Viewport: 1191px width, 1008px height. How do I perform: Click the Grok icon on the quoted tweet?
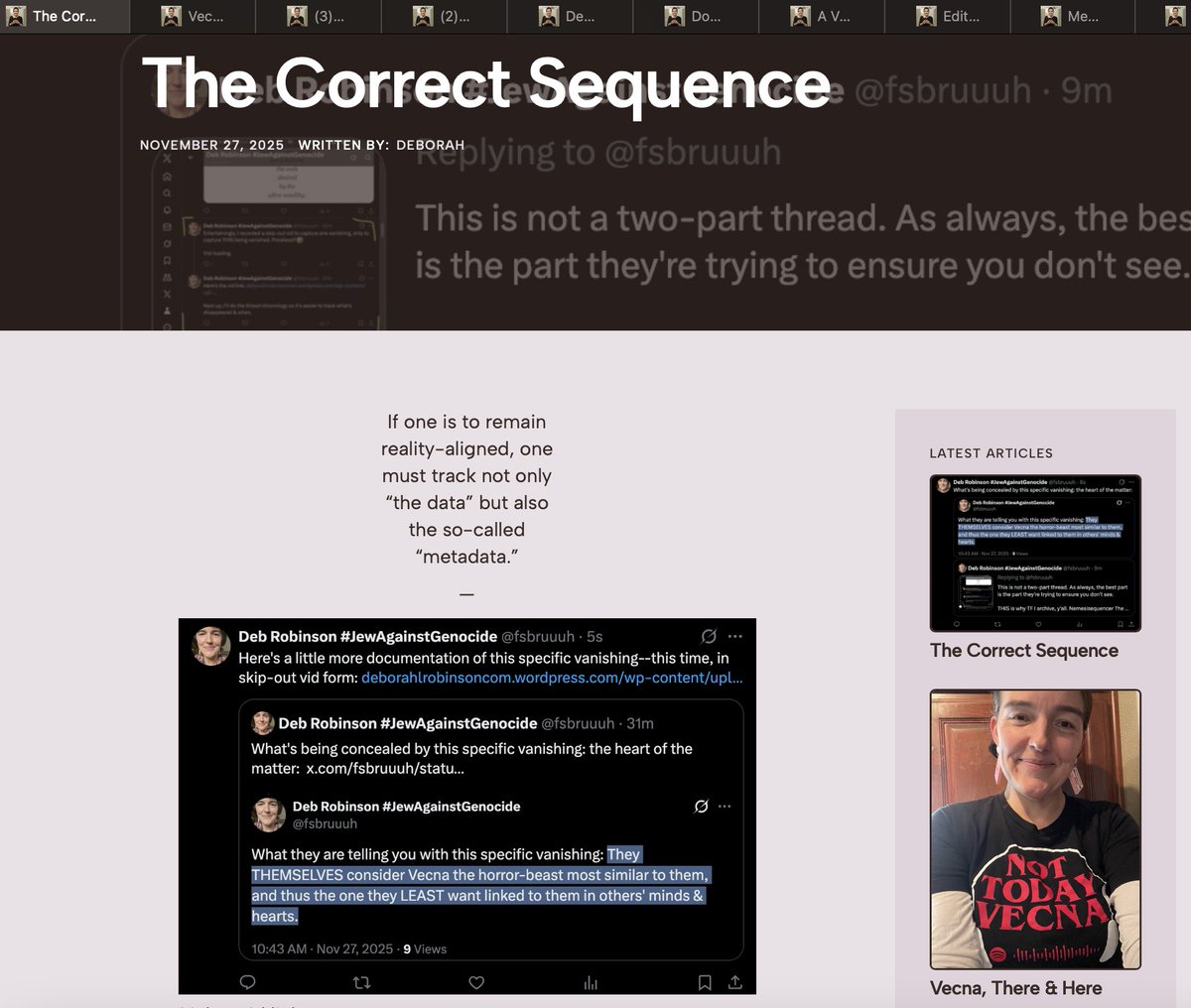pos(702,807)
